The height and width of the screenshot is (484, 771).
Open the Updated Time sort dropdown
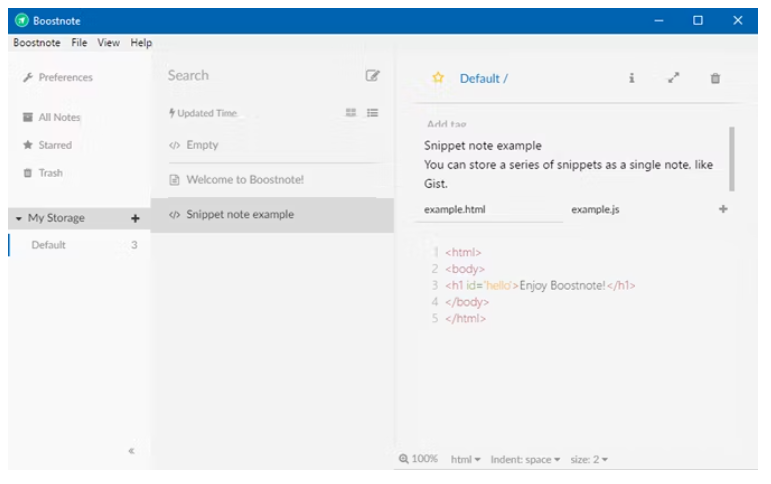pyautogui.click(x=203, y=113)
